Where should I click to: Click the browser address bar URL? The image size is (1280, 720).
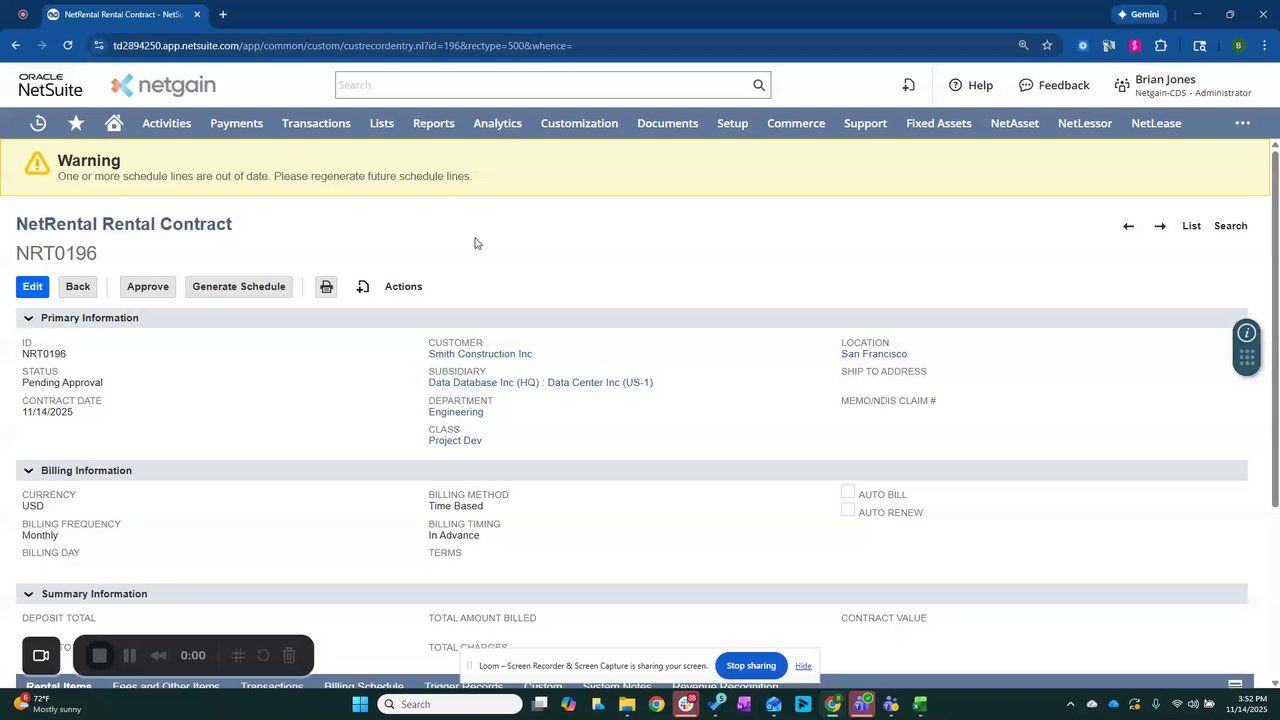click(x=342, y=45)
